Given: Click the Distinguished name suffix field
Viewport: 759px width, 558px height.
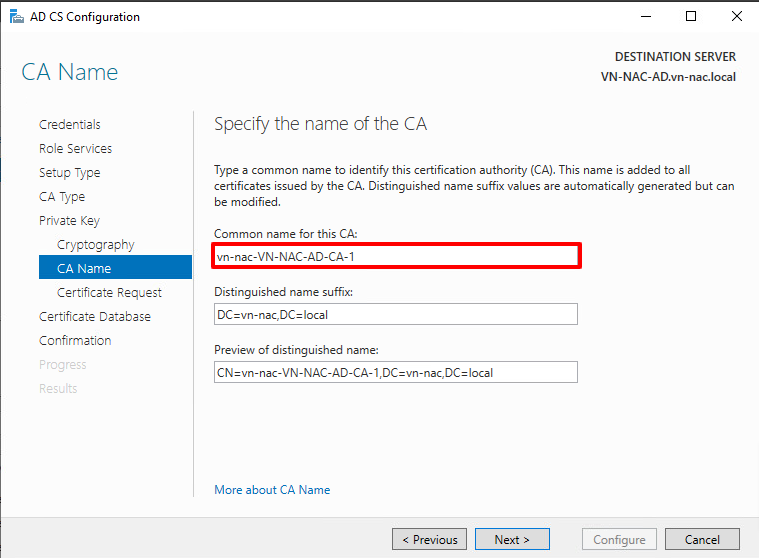Looking at the screenshot, I should 396,315.
